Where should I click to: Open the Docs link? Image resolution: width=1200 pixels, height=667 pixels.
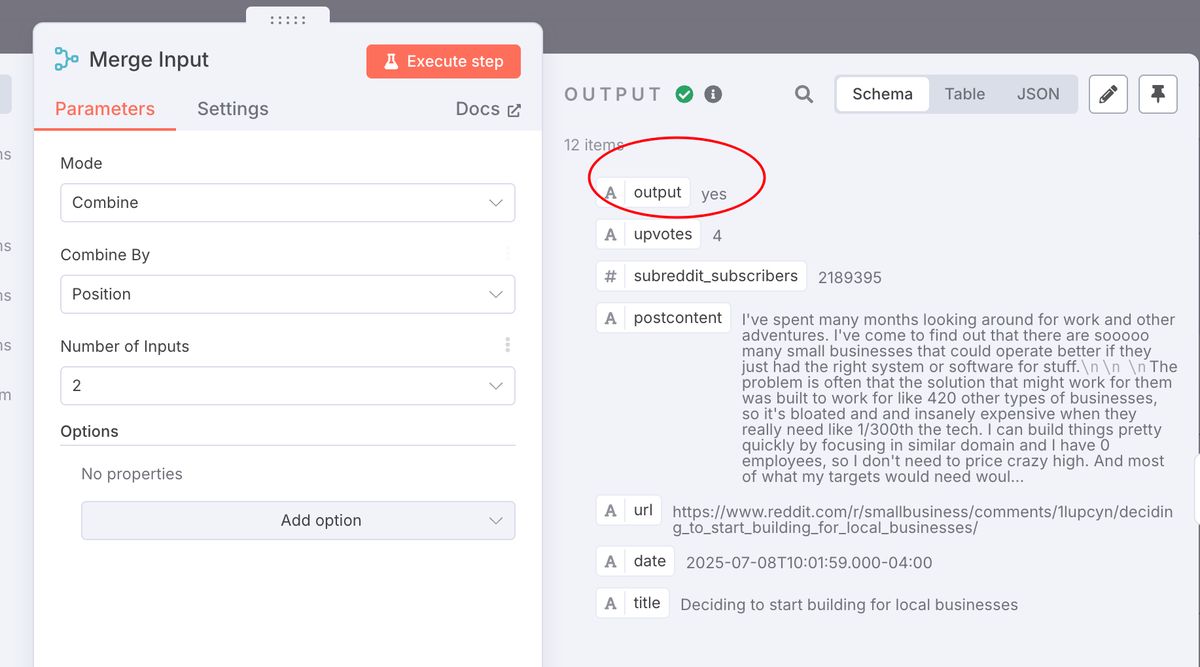487,109
